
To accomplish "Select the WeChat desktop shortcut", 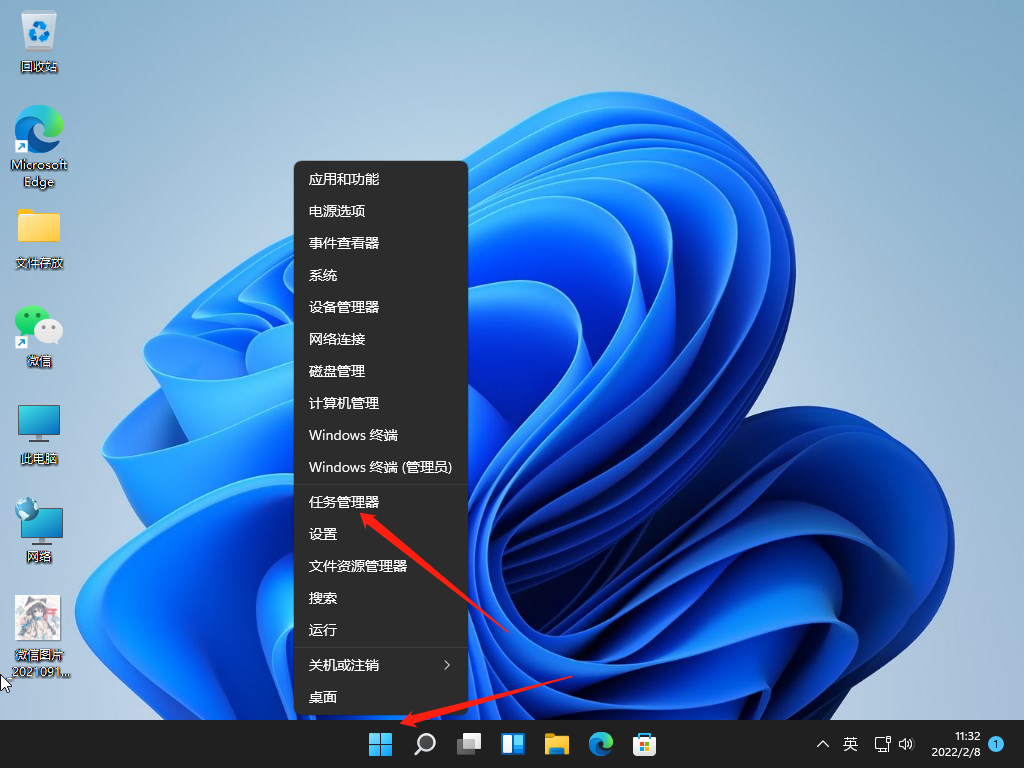I will [x=39, y=327].
